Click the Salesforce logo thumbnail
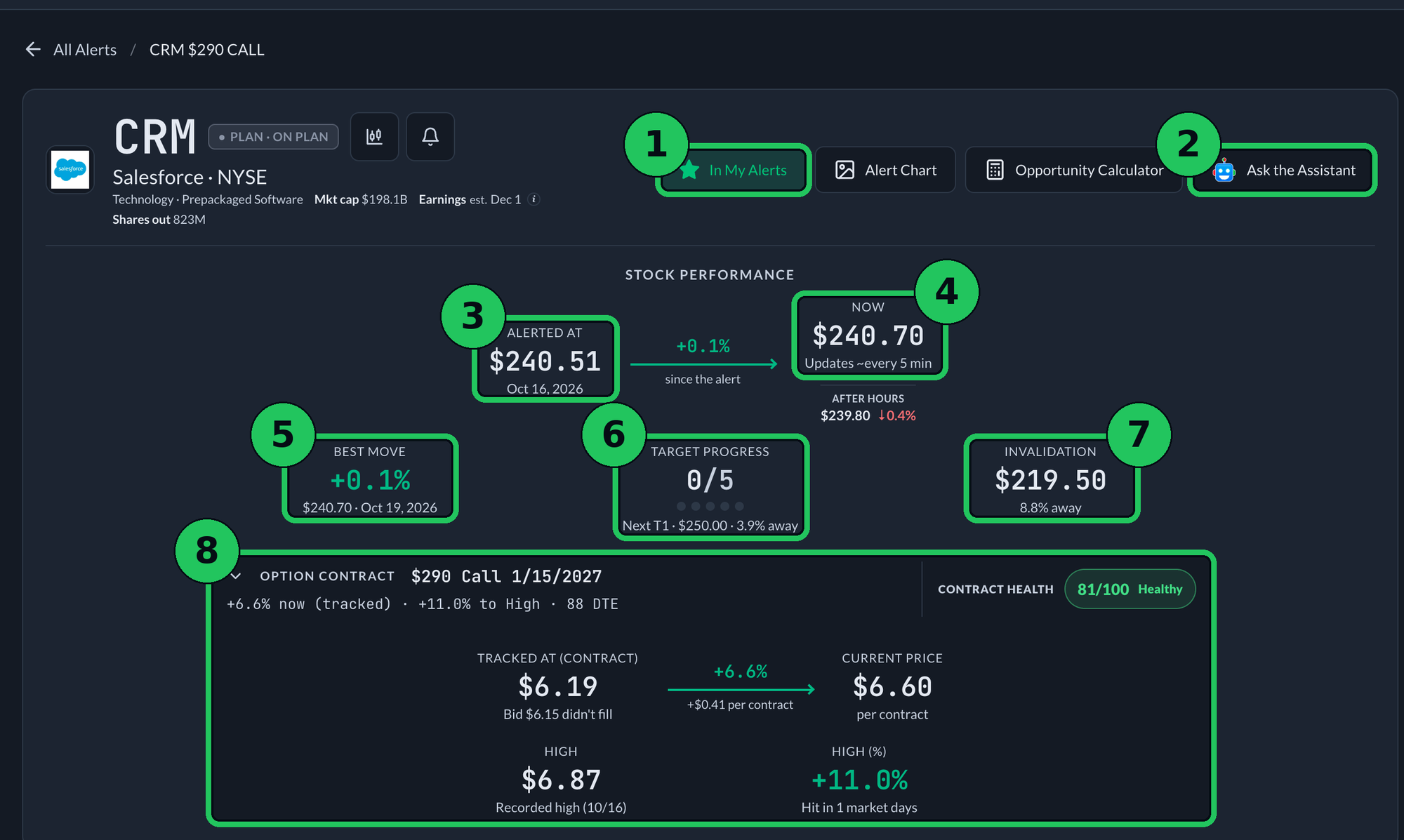The height and width of the screenshot is (840, 1404). coord(70,169)
